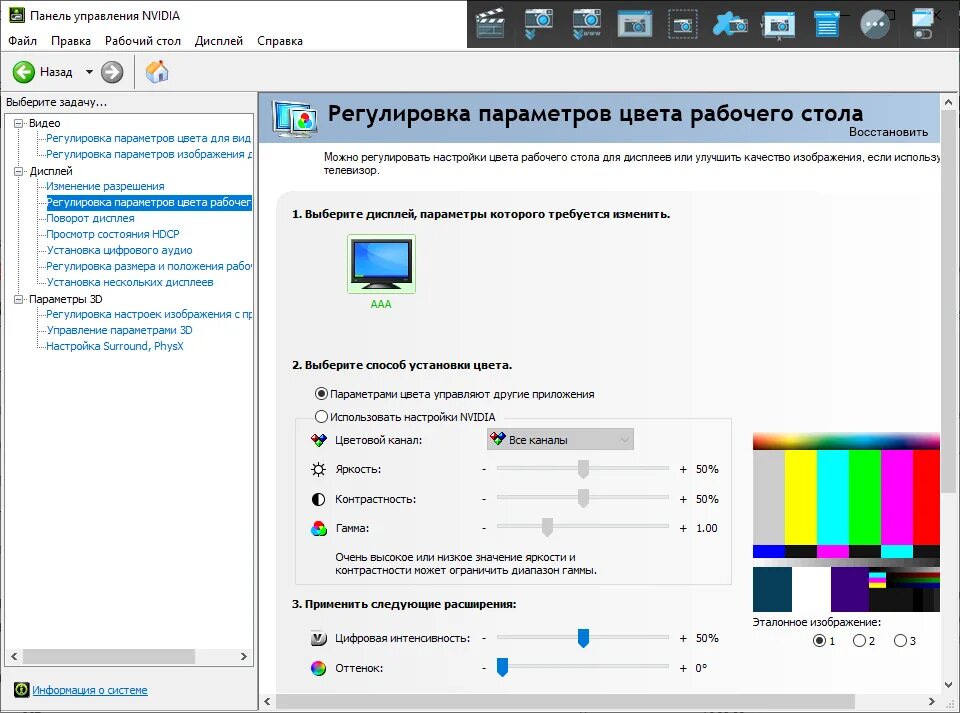960x713 pixels.
Task: Select the AAA display monitor thumbnail
Action: [x=381, y=264]
